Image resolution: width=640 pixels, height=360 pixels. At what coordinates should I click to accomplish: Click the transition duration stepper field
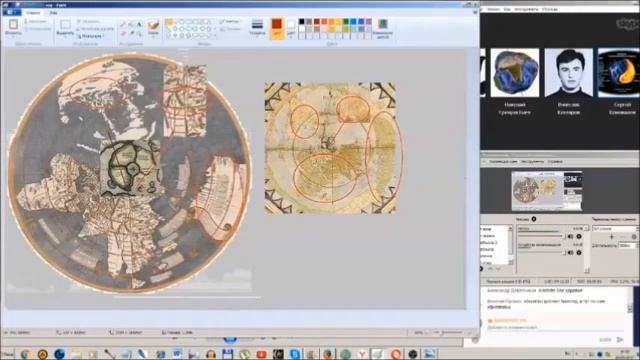coord(628,246)
